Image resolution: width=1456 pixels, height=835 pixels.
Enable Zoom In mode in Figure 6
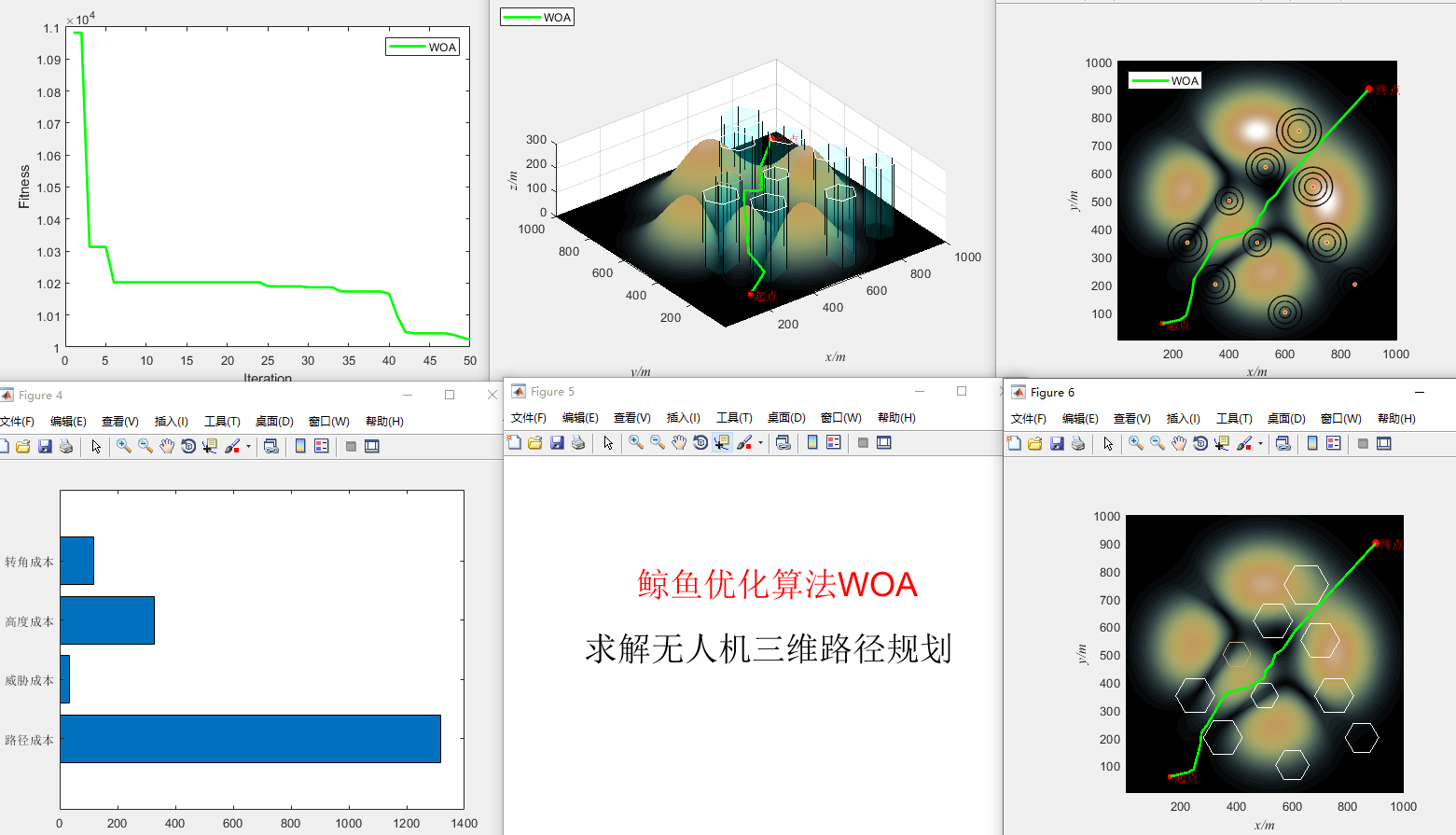point(1136,444)
